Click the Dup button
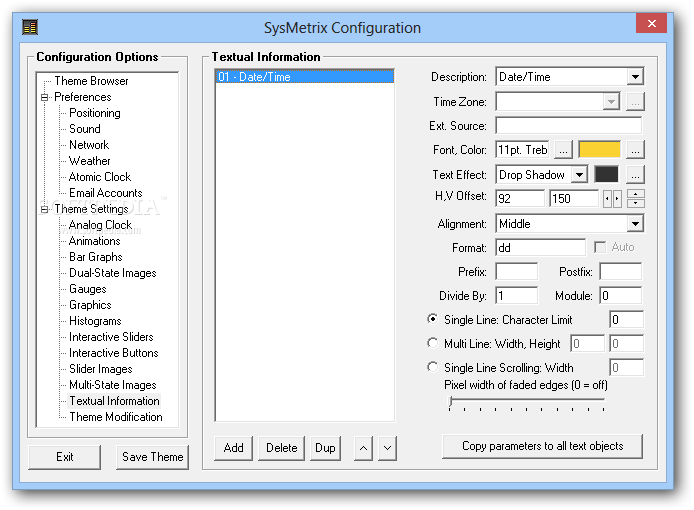The image size is (694, 510). (325, 448)
